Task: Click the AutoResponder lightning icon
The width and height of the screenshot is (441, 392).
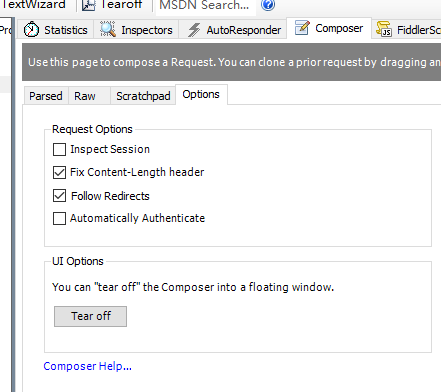Action: point(194,30)
